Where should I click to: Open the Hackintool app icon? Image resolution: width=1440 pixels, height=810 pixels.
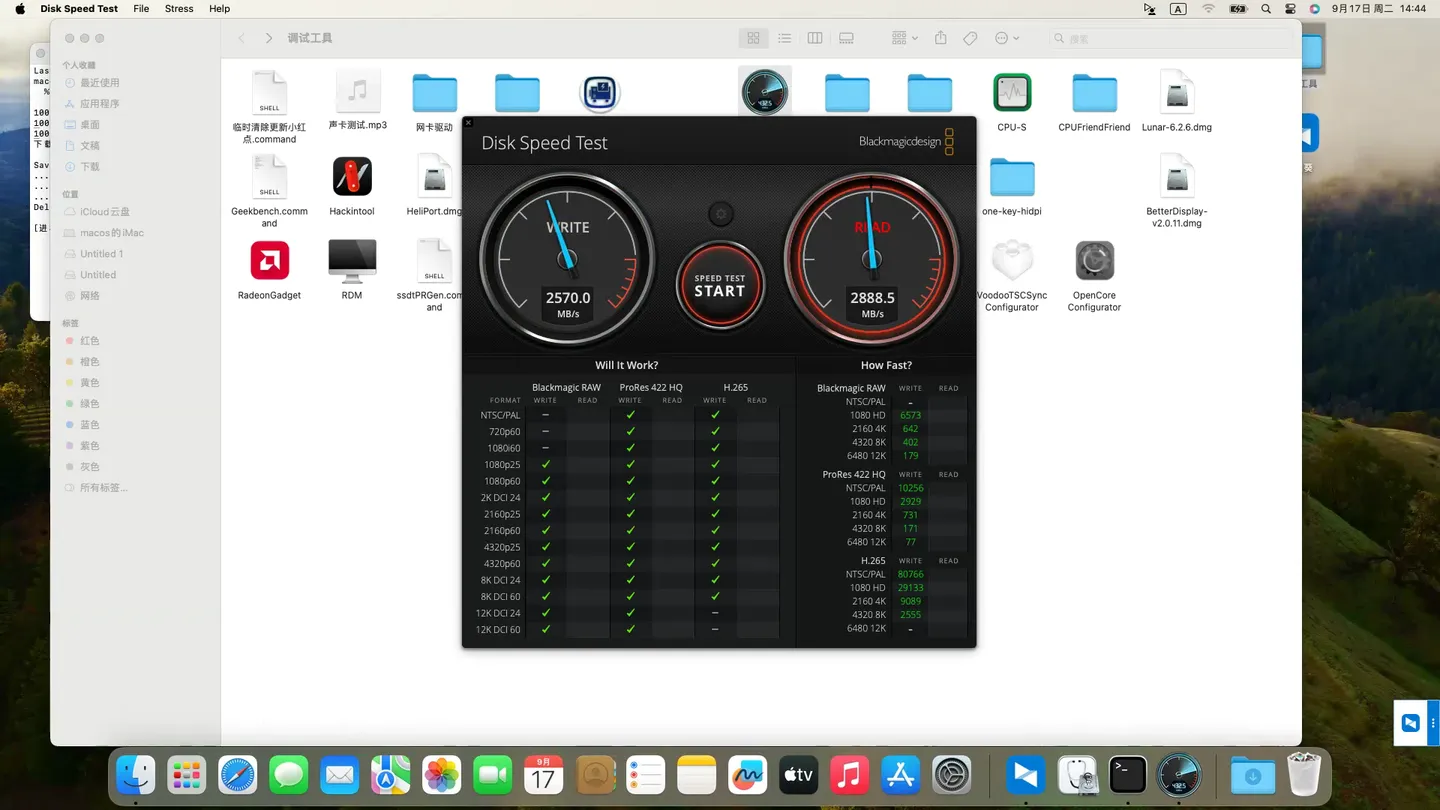coord(352,176)
